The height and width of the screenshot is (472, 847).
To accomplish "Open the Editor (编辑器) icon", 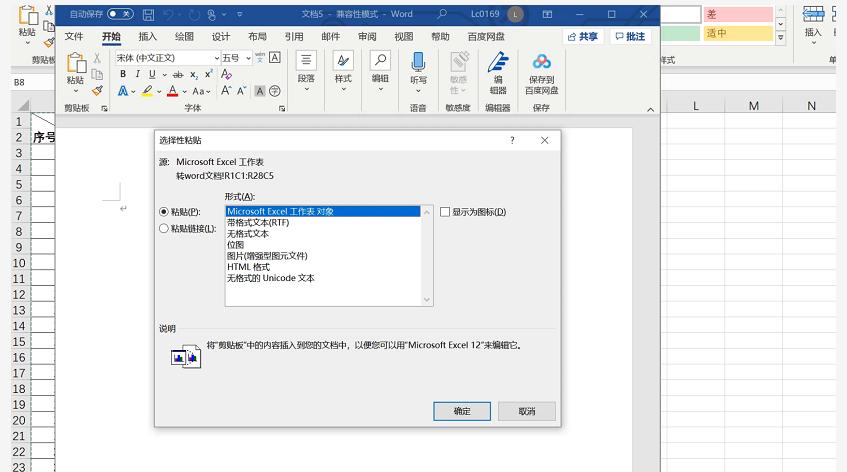I will point(498,62).
